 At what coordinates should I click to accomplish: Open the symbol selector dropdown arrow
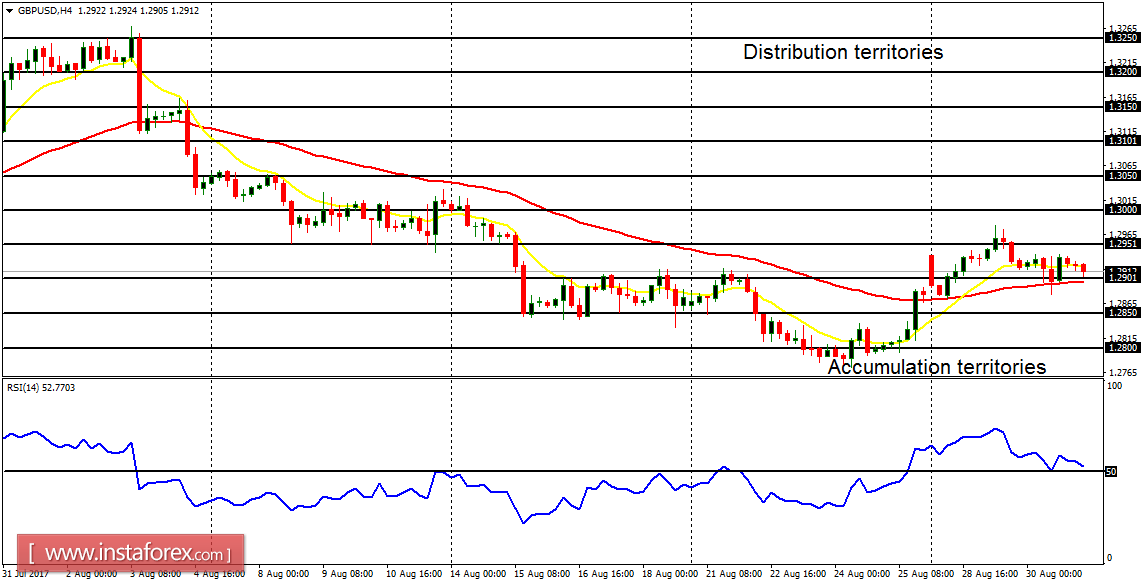pyautogui.click(x=9, y=11)
